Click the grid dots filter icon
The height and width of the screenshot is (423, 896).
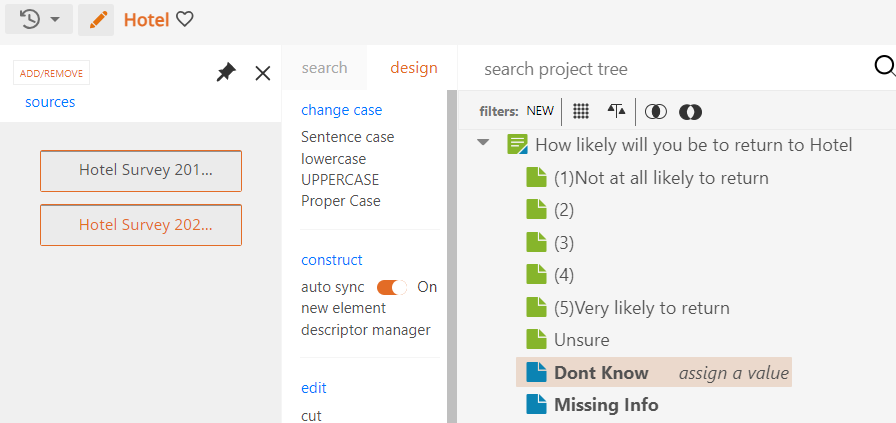(x=581, y=111)
